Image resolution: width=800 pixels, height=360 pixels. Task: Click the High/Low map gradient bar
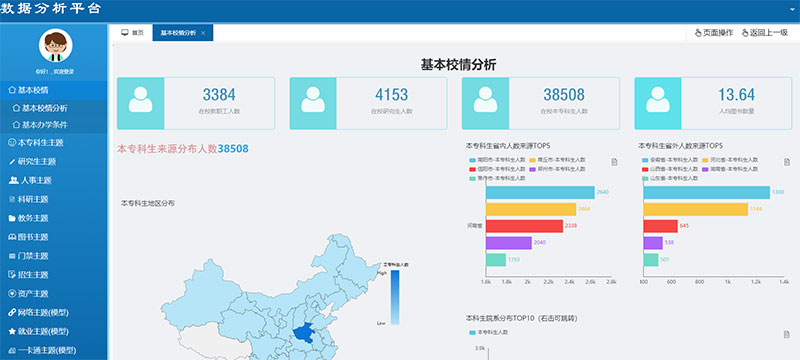pos(395,297)
